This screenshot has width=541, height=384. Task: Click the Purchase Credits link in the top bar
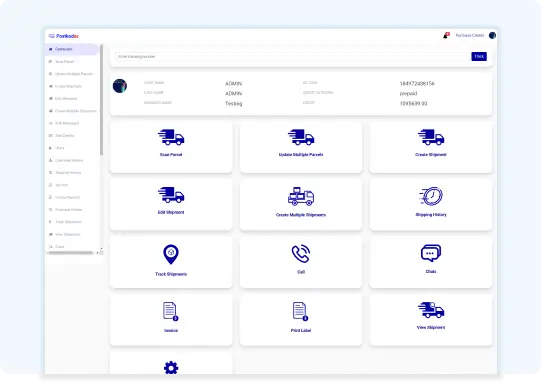click(x=470, y=36)
